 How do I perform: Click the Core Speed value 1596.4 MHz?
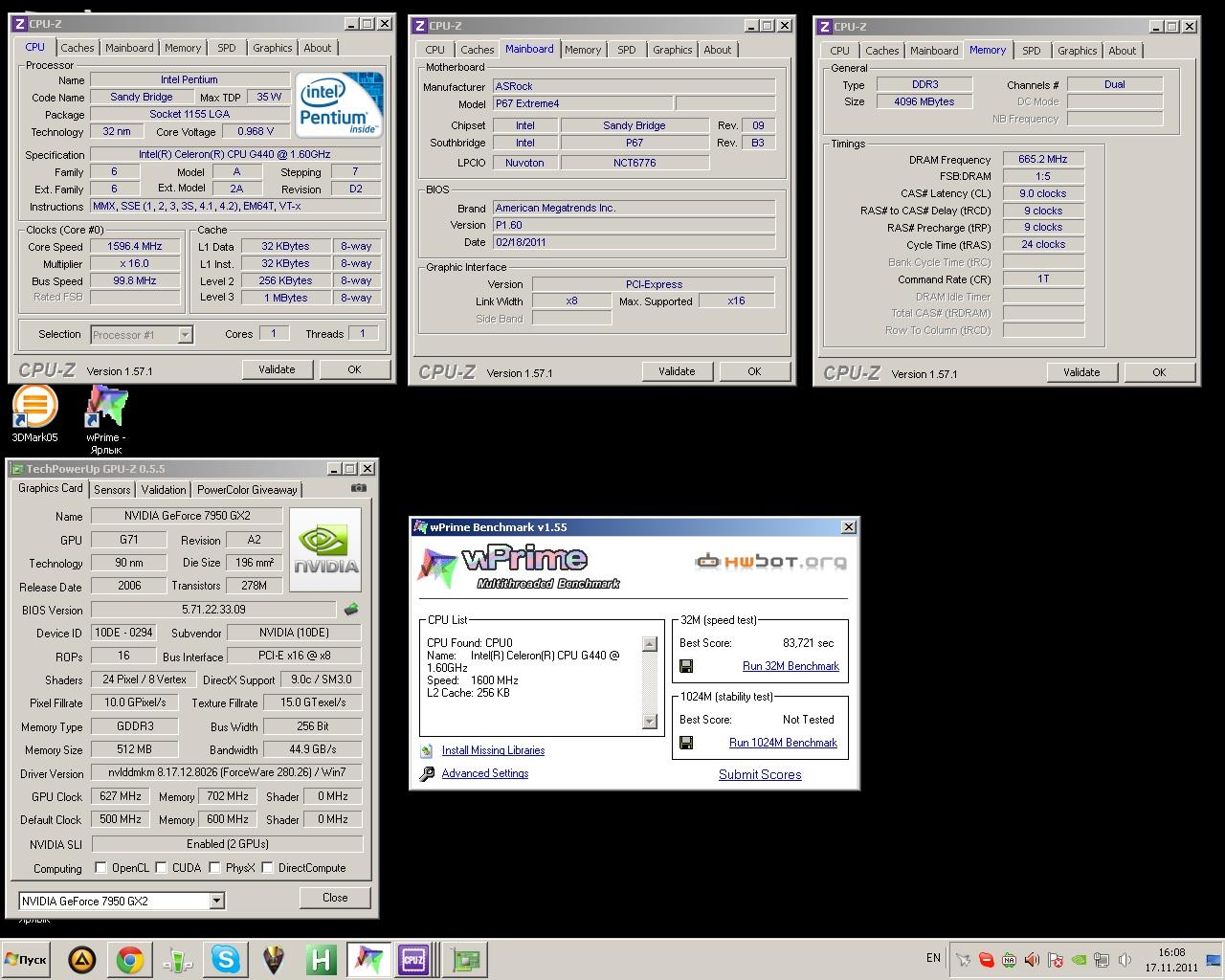click(x=135, y=246)
